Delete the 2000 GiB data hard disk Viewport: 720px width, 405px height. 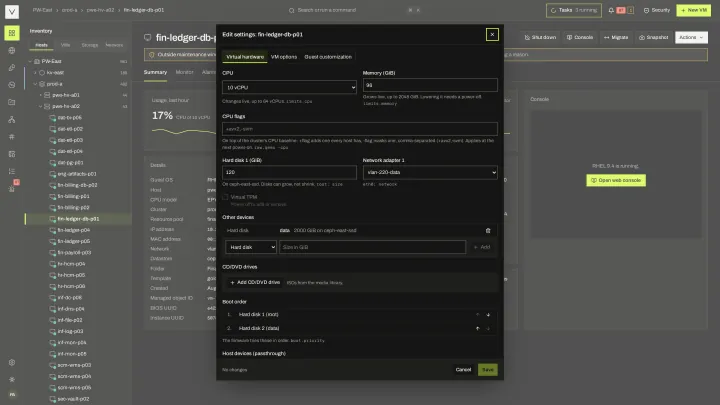488,231
